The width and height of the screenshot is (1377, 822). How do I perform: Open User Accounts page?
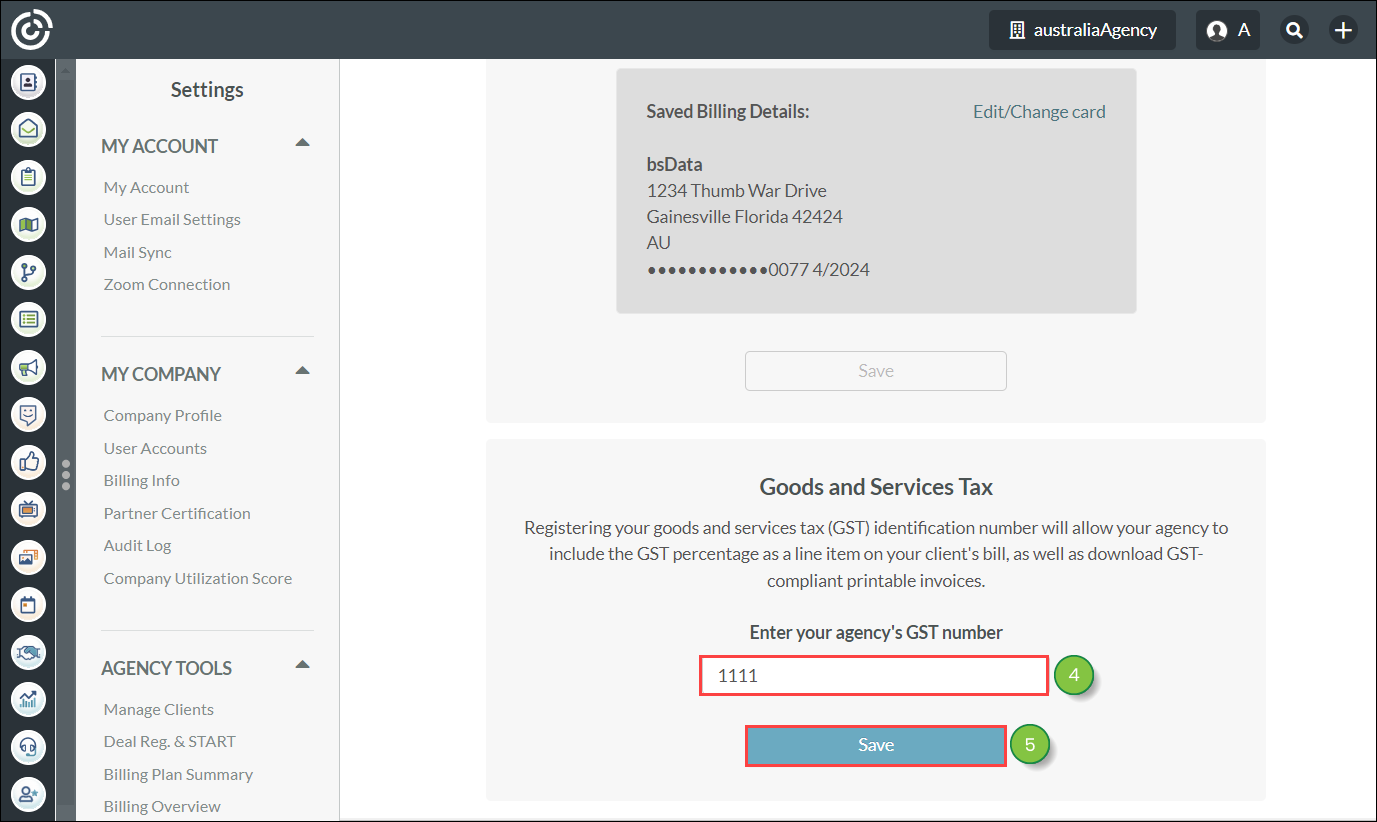click(x=155, y=448)
